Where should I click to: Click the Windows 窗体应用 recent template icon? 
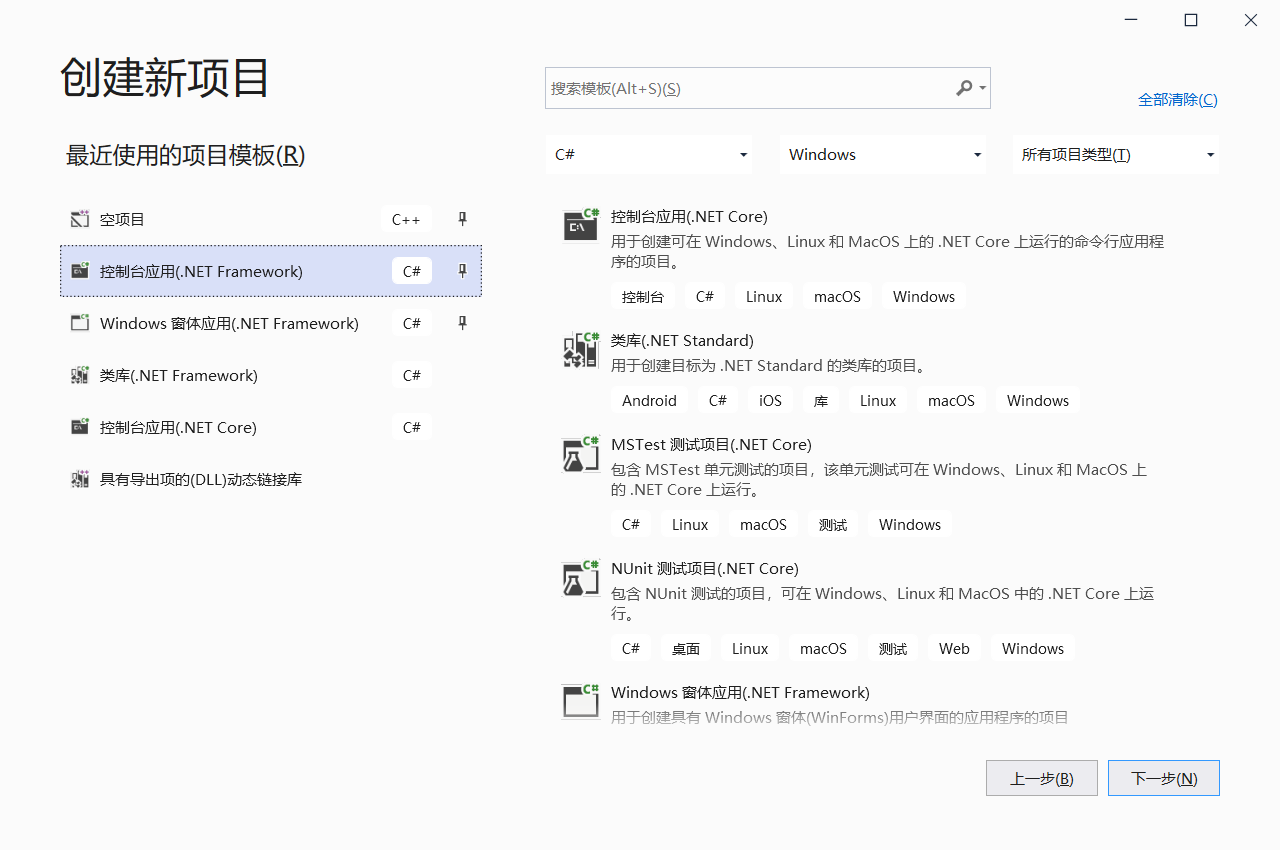click(x=80, y=323)
